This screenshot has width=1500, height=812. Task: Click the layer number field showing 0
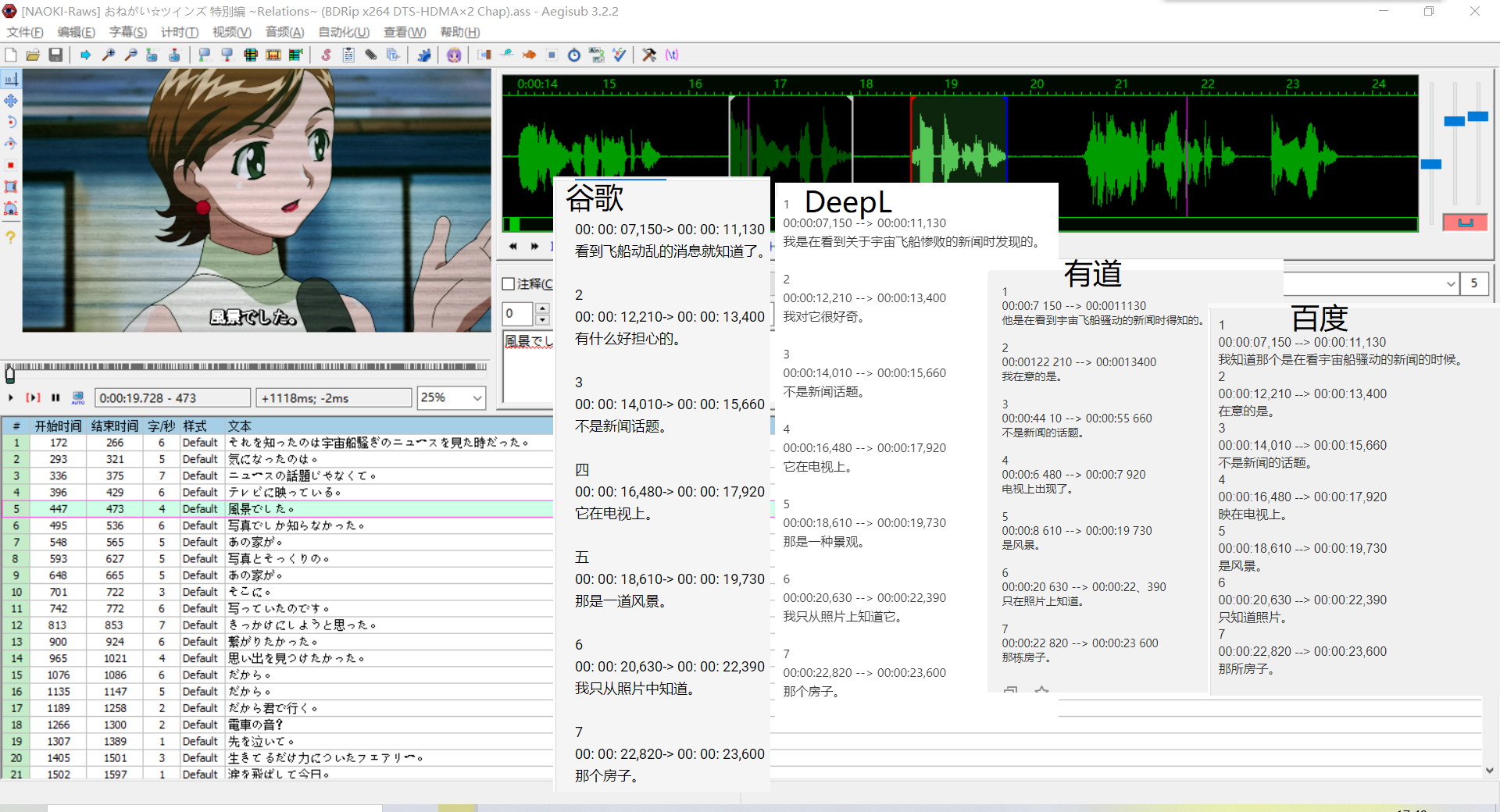click(x=517, y=314)
